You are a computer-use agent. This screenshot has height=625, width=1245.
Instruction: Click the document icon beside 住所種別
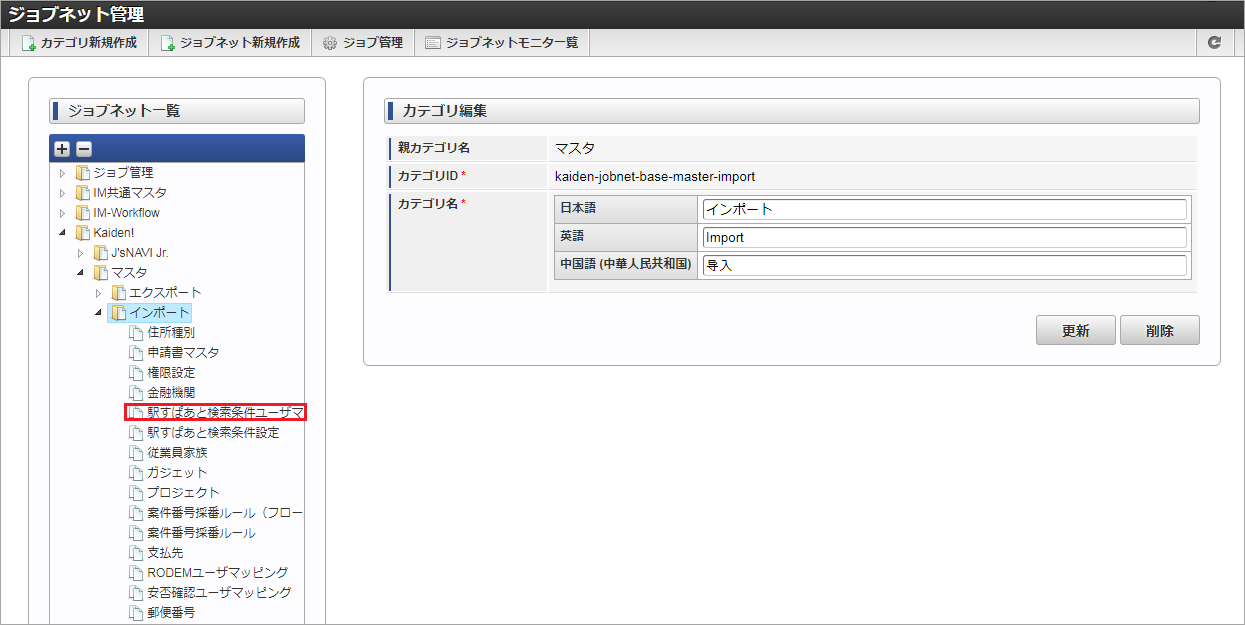click(x=137, y=333)
